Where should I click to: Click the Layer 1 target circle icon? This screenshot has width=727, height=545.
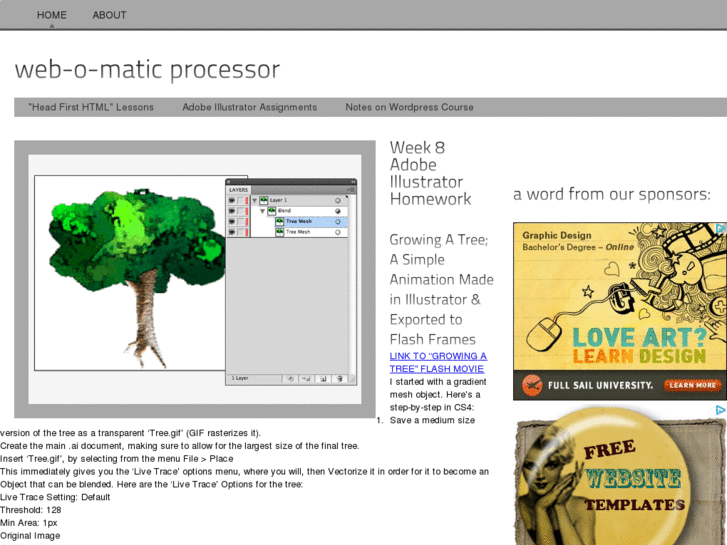click(x=338, y=200)
